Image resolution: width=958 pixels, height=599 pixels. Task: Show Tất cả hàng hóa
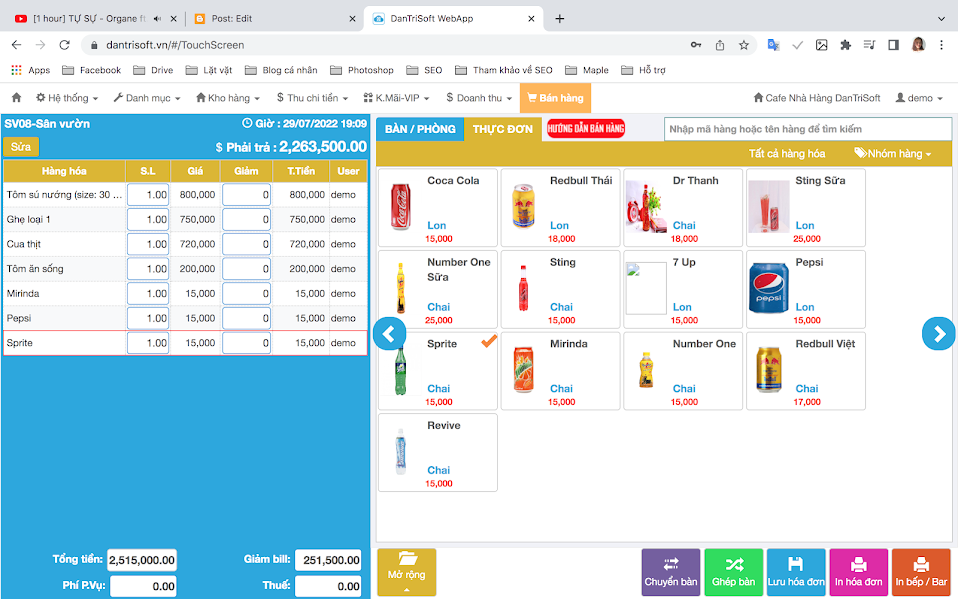[x=787, y=153]
